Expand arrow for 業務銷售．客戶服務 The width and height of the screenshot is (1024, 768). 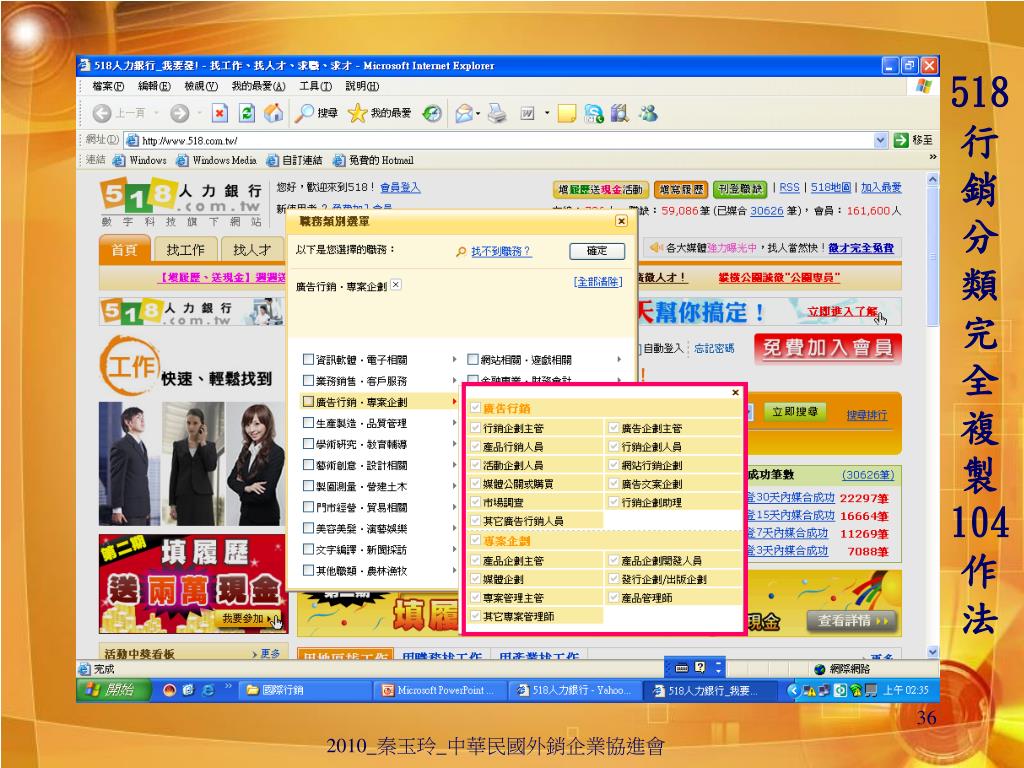454,380
